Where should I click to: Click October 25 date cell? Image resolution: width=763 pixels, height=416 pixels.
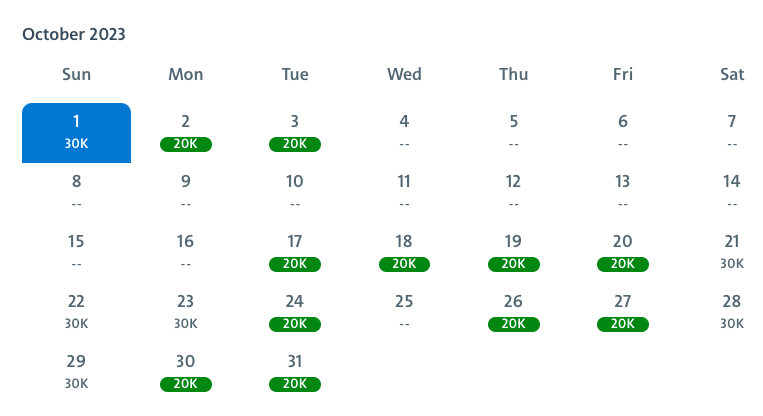[x=404, y=312]
